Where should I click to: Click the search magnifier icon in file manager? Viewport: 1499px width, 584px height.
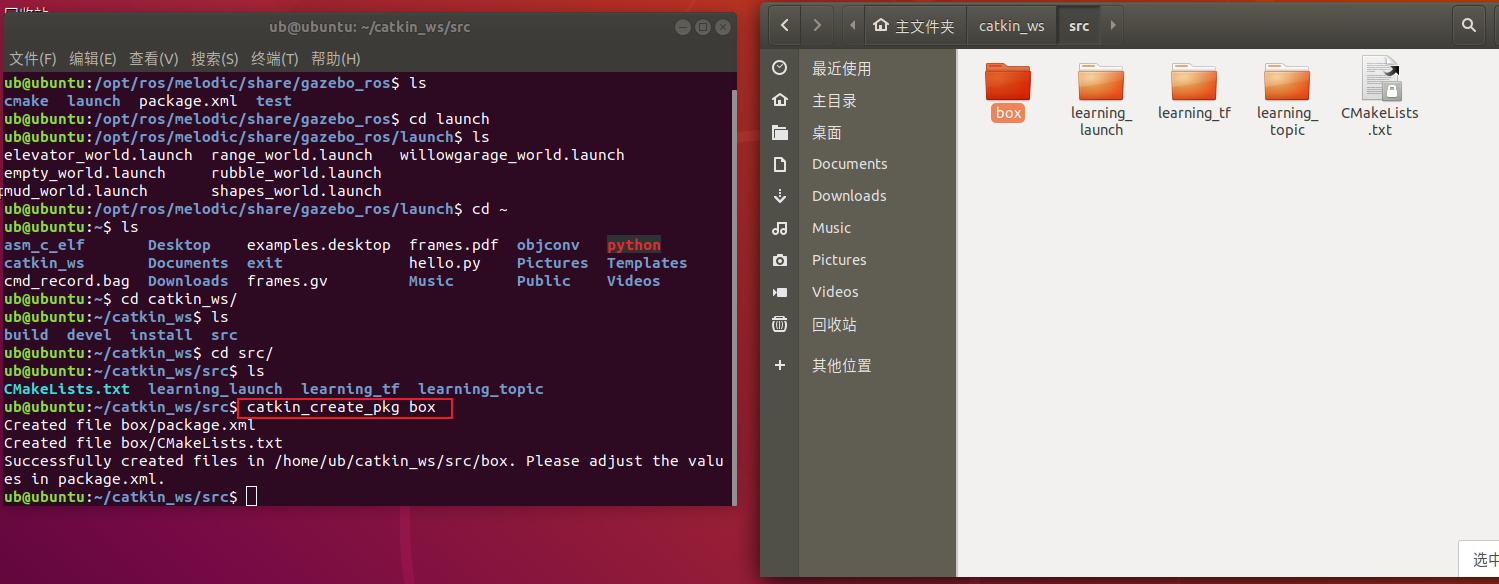(x=1468, y=25)
